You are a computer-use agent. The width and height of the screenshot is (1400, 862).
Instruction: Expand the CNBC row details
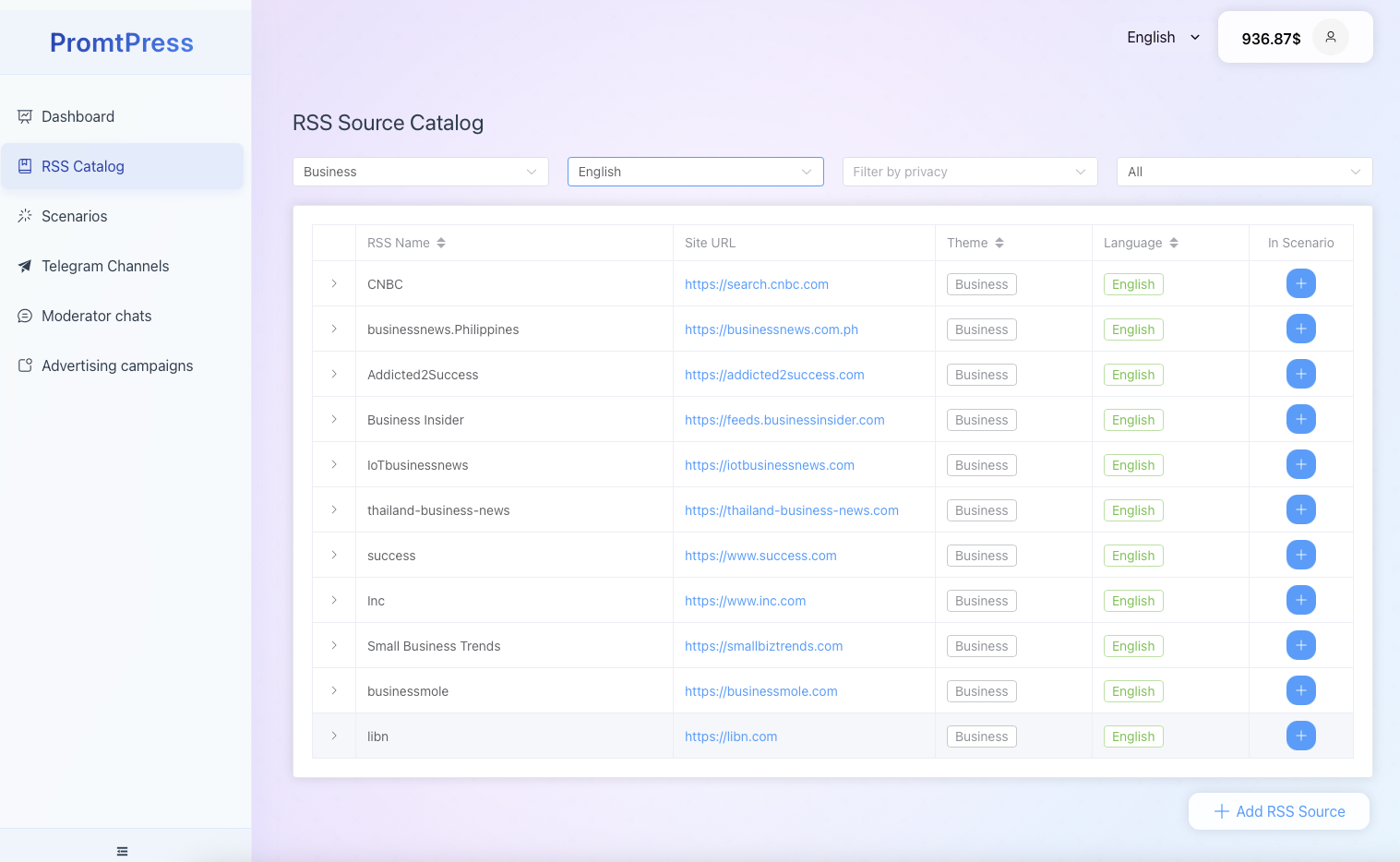click(x=334, y=283)
